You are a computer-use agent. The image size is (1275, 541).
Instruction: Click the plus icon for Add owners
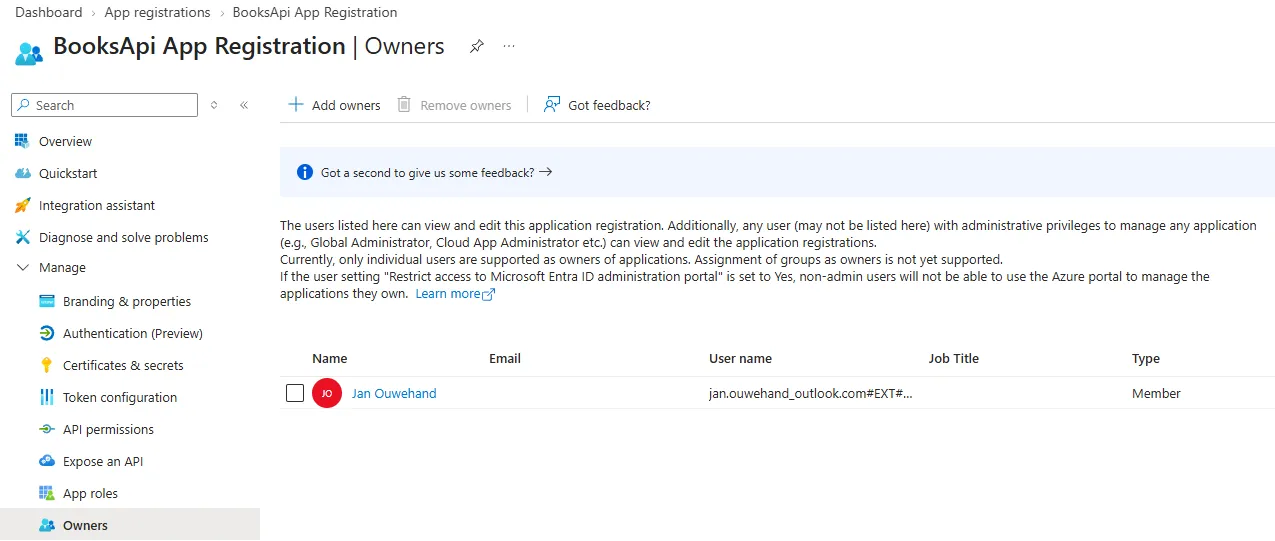coord(295,104)
